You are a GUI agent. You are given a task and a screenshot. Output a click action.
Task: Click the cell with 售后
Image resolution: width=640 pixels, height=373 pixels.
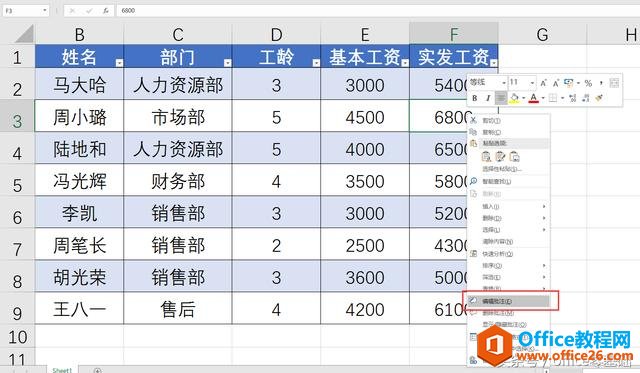[x=178, y=309]
